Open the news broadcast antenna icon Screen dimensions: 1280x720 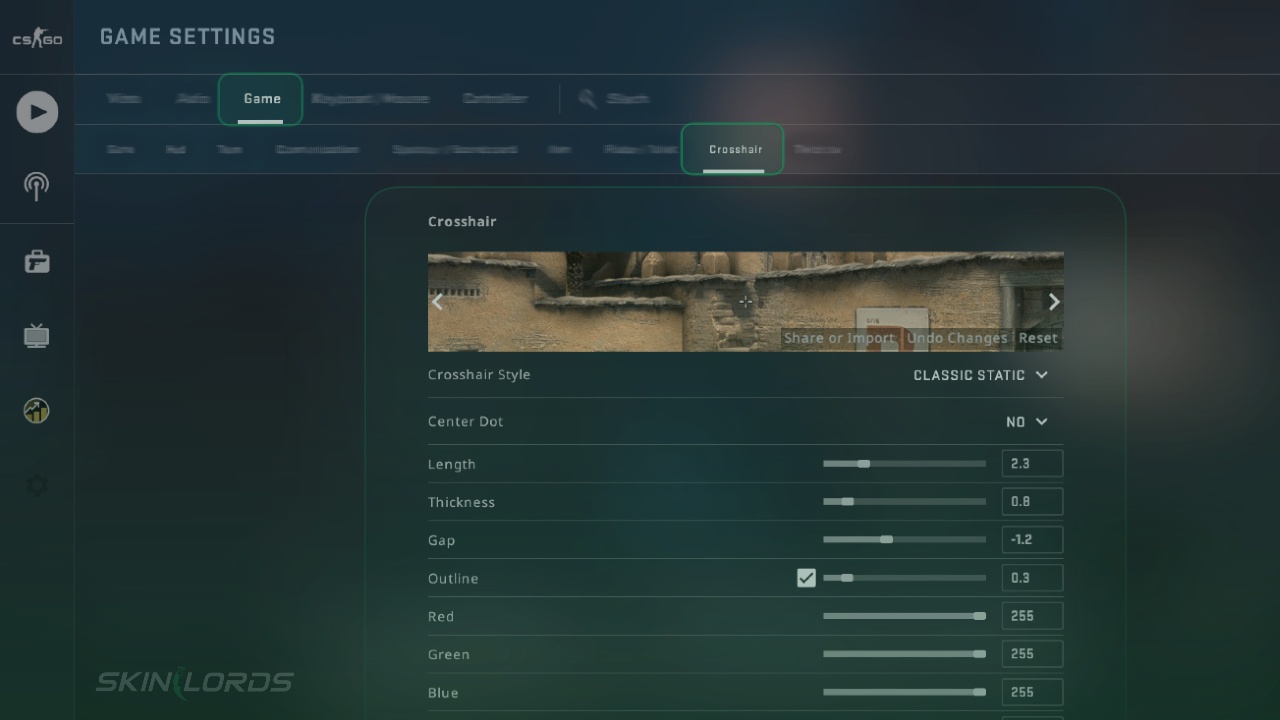point(37,186)
